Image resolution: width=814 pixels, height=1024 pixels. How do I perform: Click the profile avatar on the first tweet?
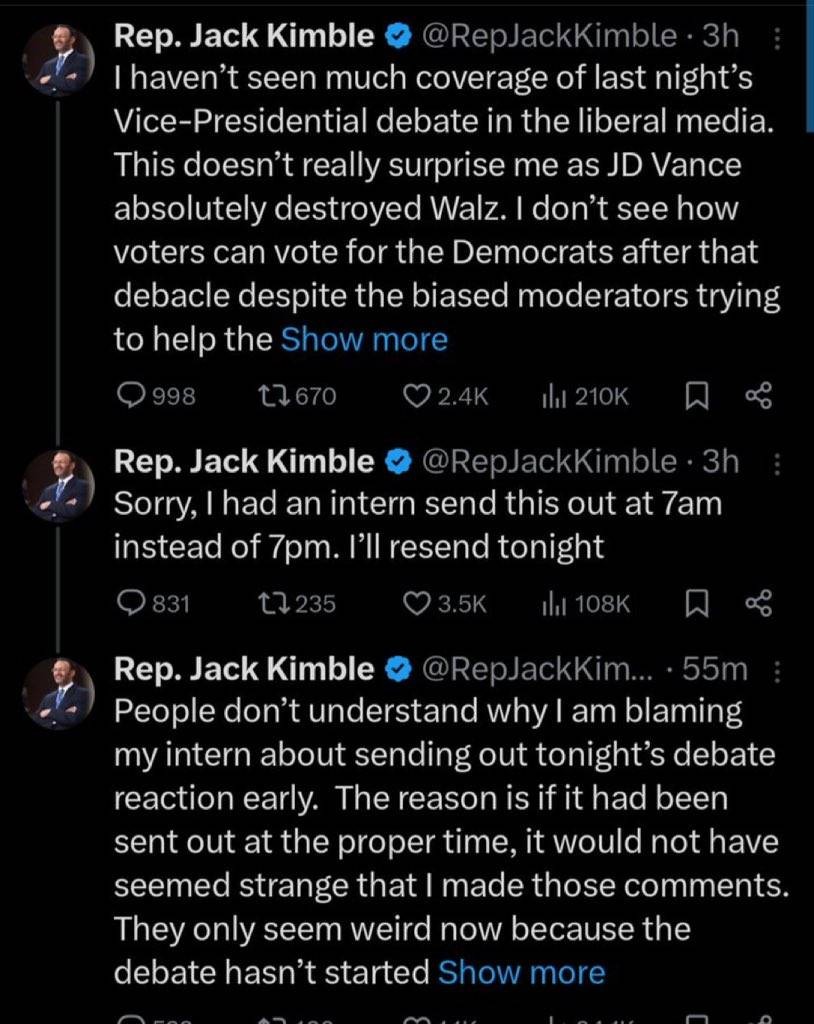58,60
